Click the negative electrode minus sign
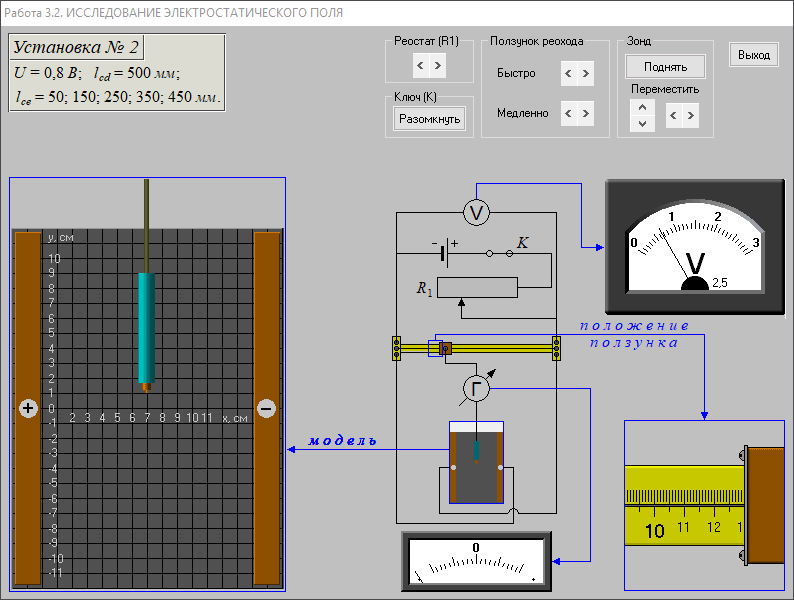 point(266,408)
